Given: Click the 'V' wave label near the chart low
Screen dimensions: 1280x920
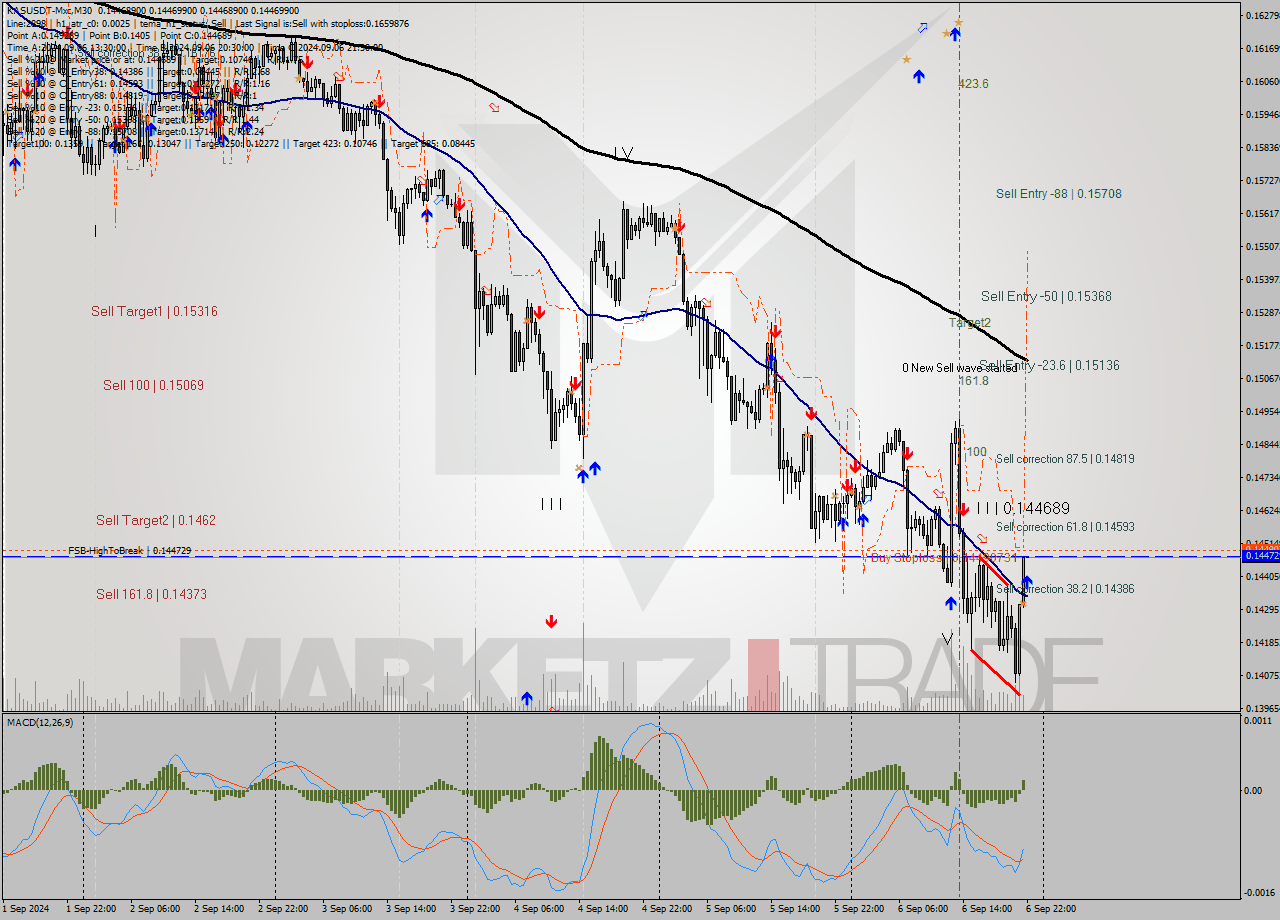Looking at the screenshot, I should [x=947, y=638].
